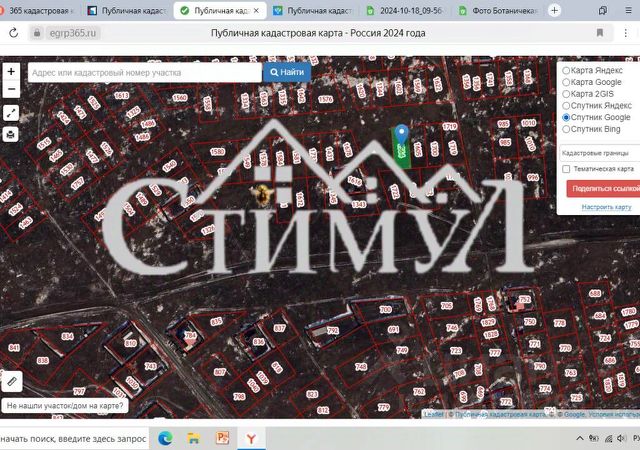Screen dimensions: 640x450
Task: Open PowerPoint from taskbar
Action: pos(222,438)
